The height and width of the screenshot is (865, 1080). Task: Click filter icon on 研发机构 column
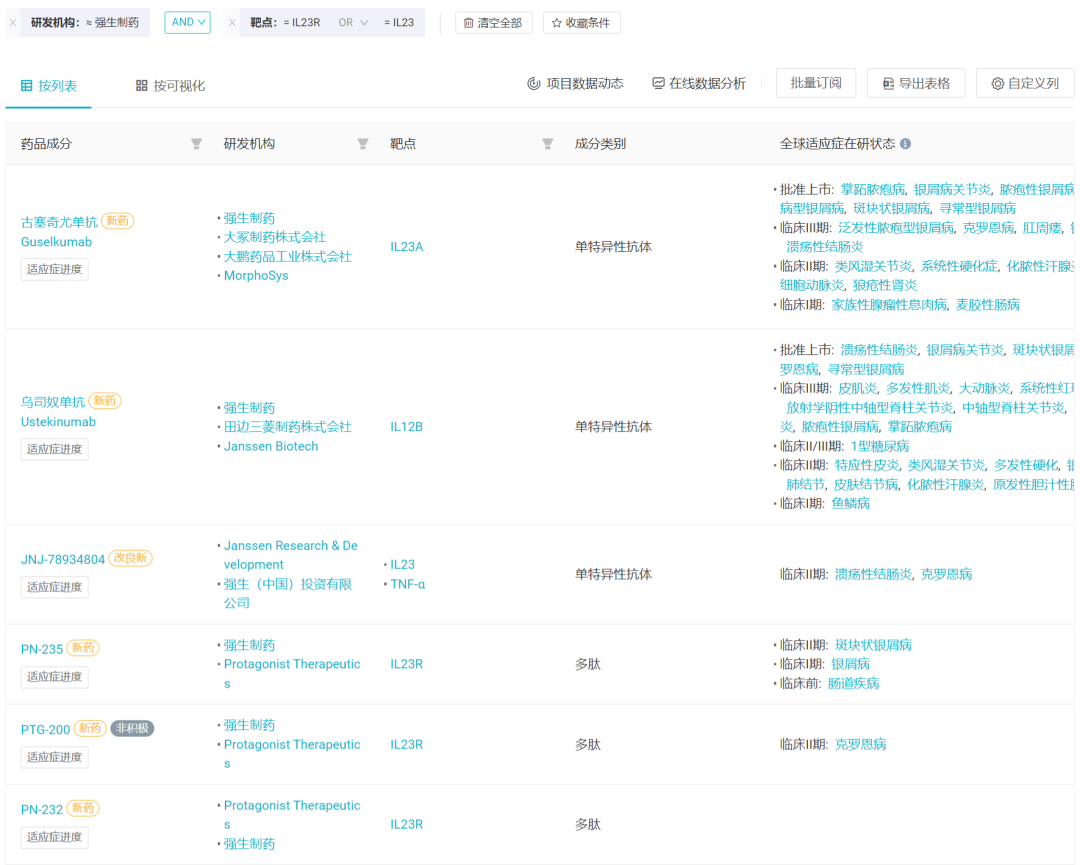(x=363, y=144)
